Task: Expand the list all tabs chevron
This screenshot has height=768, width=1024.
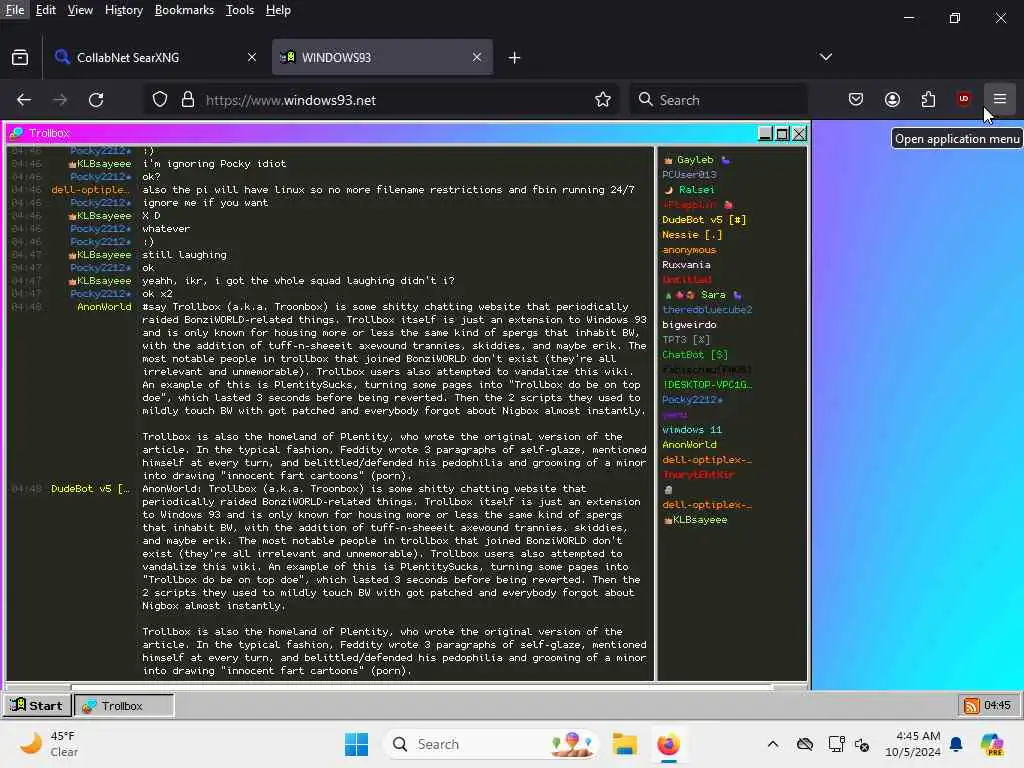Action: click(x=825, y=57)
